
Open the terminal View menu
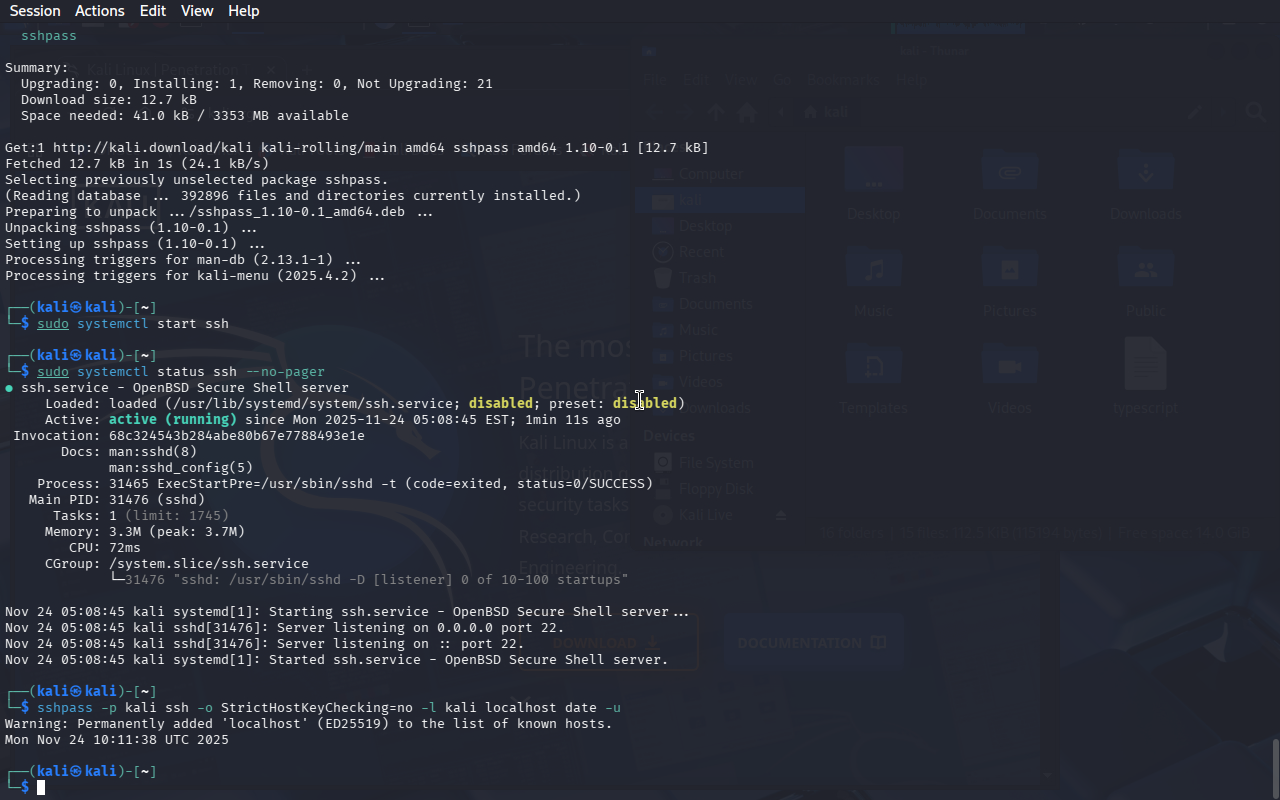click(197, 11)
